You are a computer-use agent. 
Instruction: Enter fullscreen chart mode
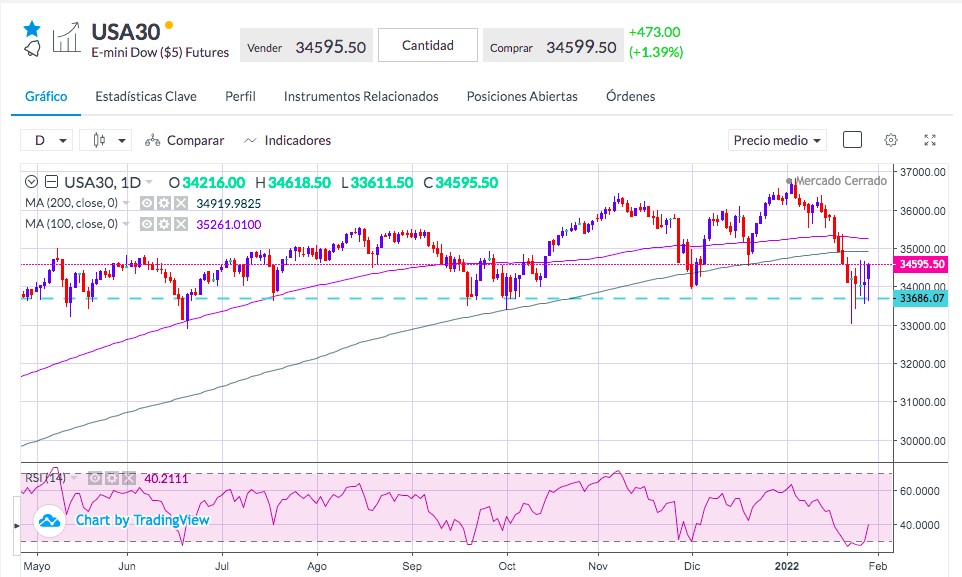pos(930,140)
